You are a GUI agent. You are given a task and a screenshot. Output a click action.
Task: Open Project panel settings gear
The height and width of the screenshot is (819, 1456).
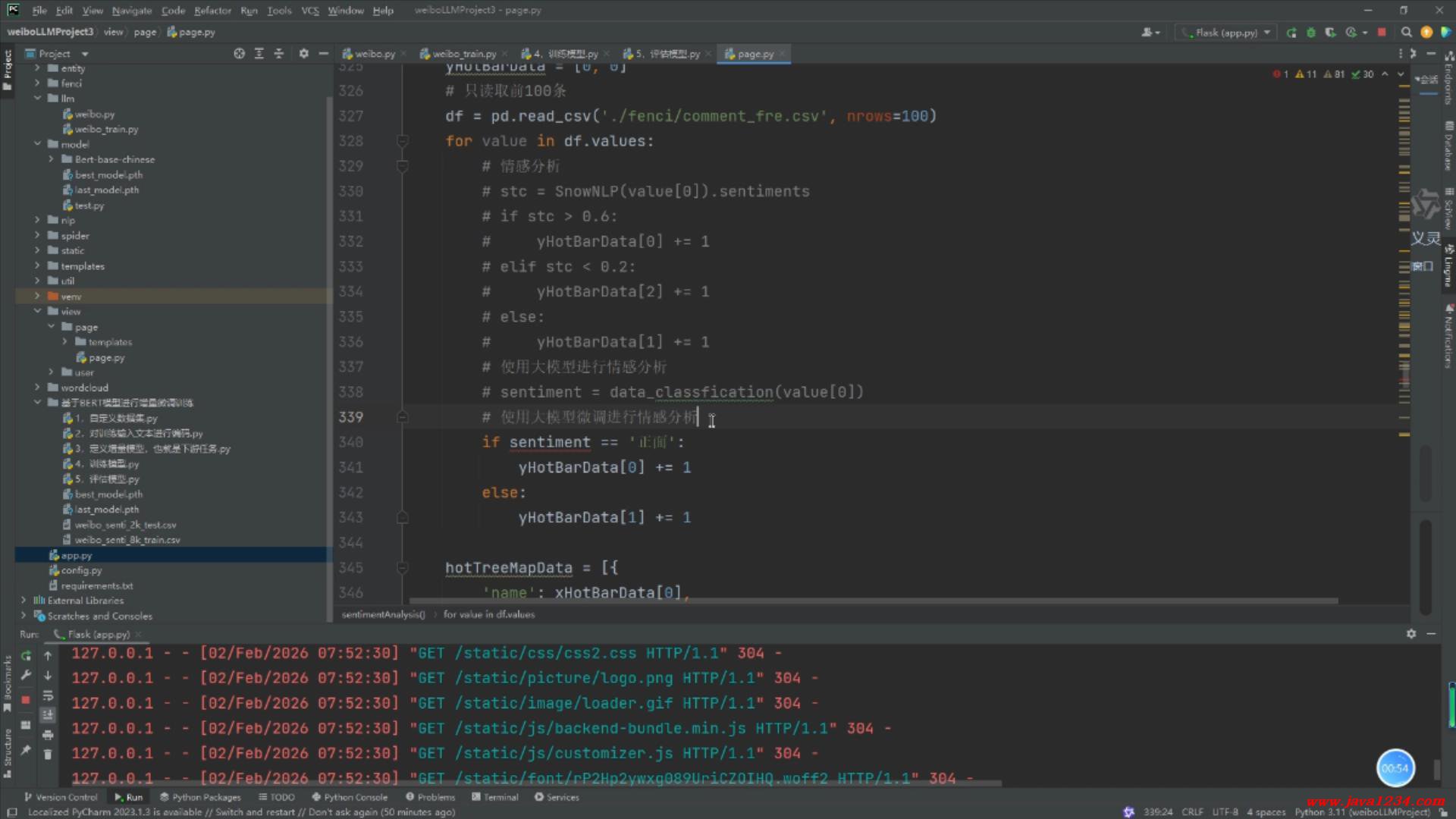coord(303,54)
